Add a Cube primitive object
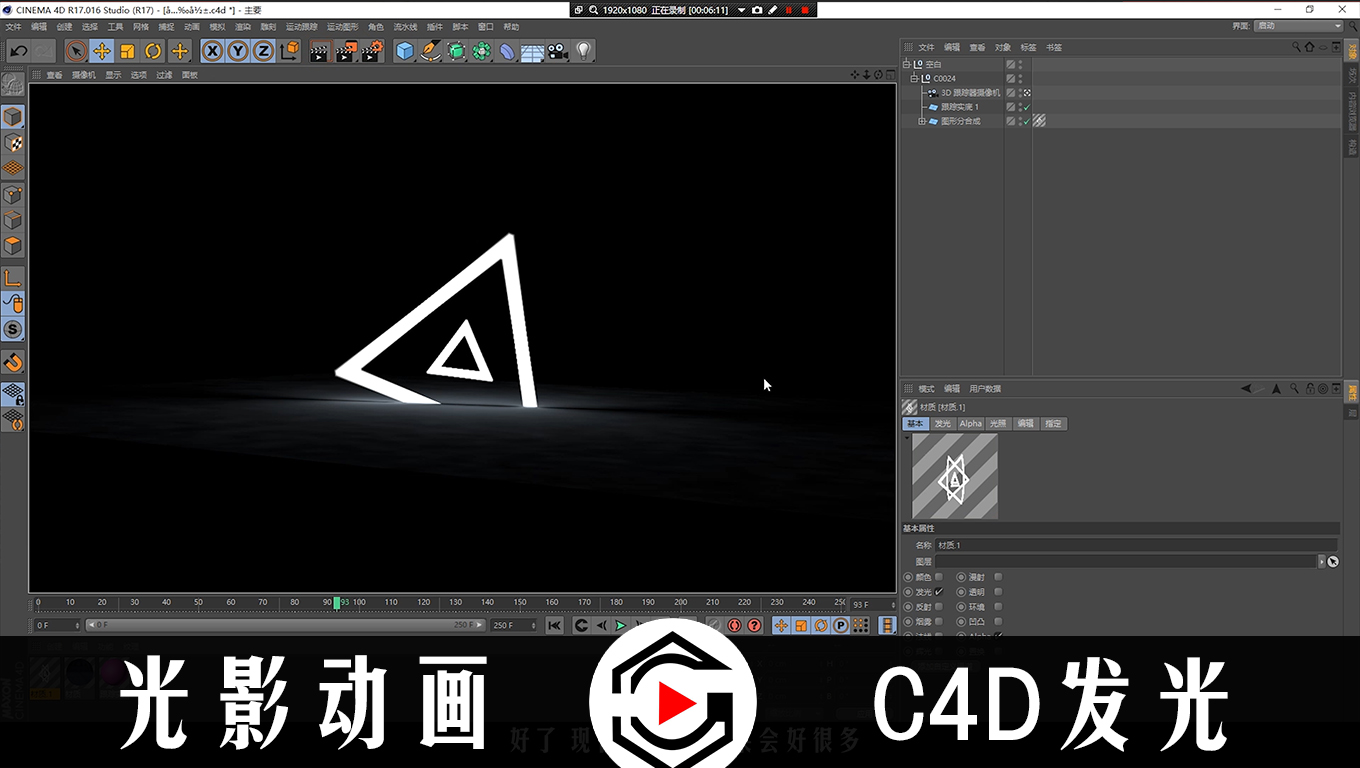The image size is (1360, 768). 404,51
